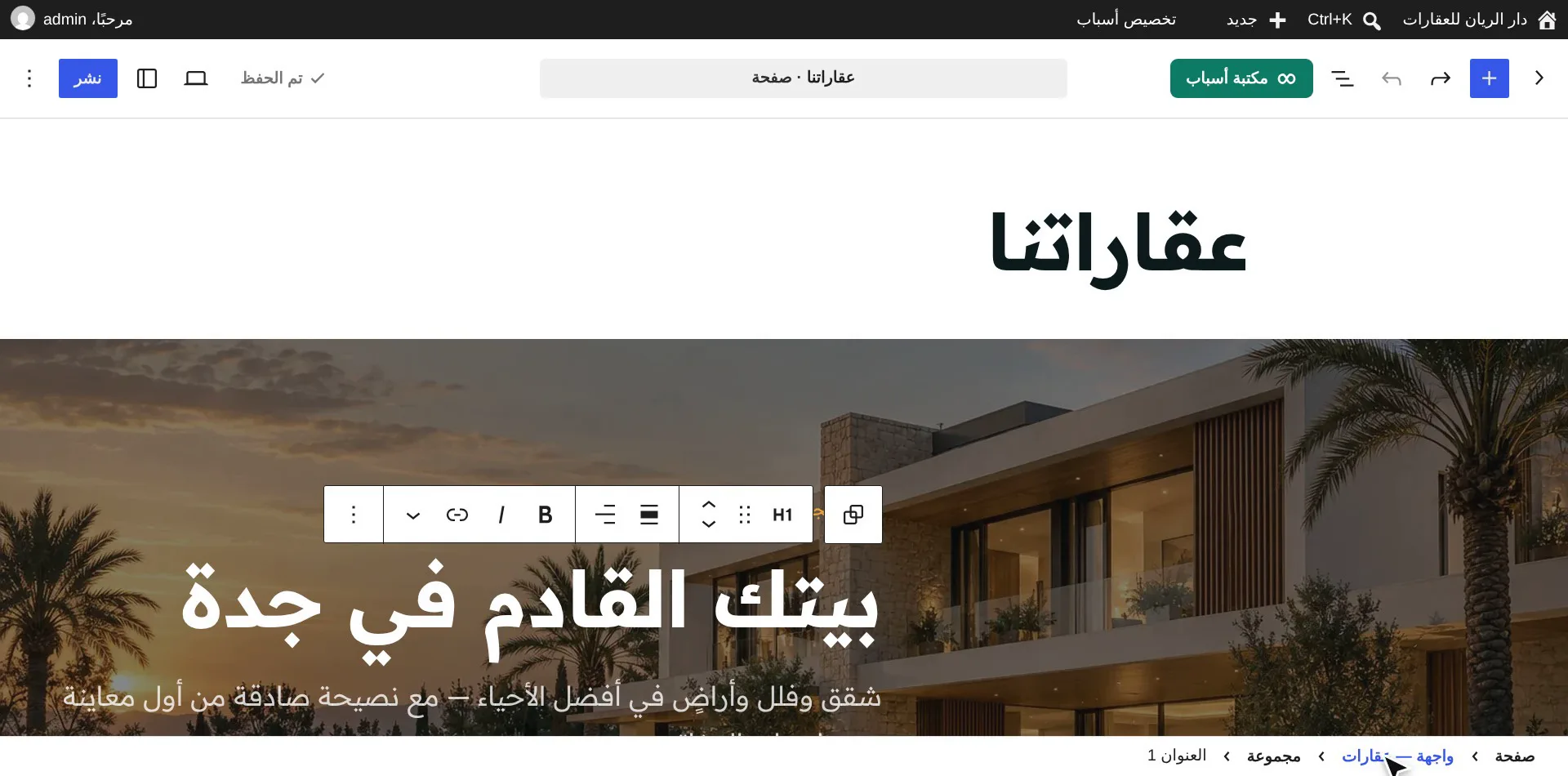Screen dimensions: 1568x776
Task: Select the parent block button
Action: pos(853,515)
